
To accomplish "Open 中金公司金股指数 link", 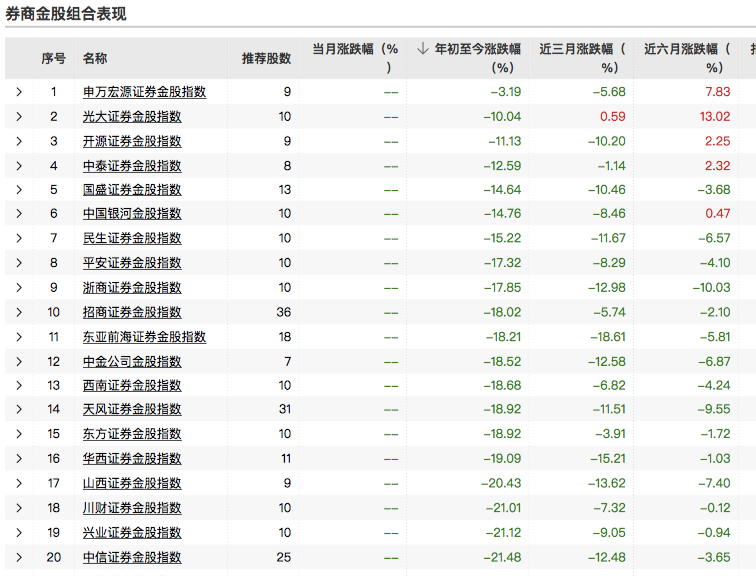I will point(132,362).
